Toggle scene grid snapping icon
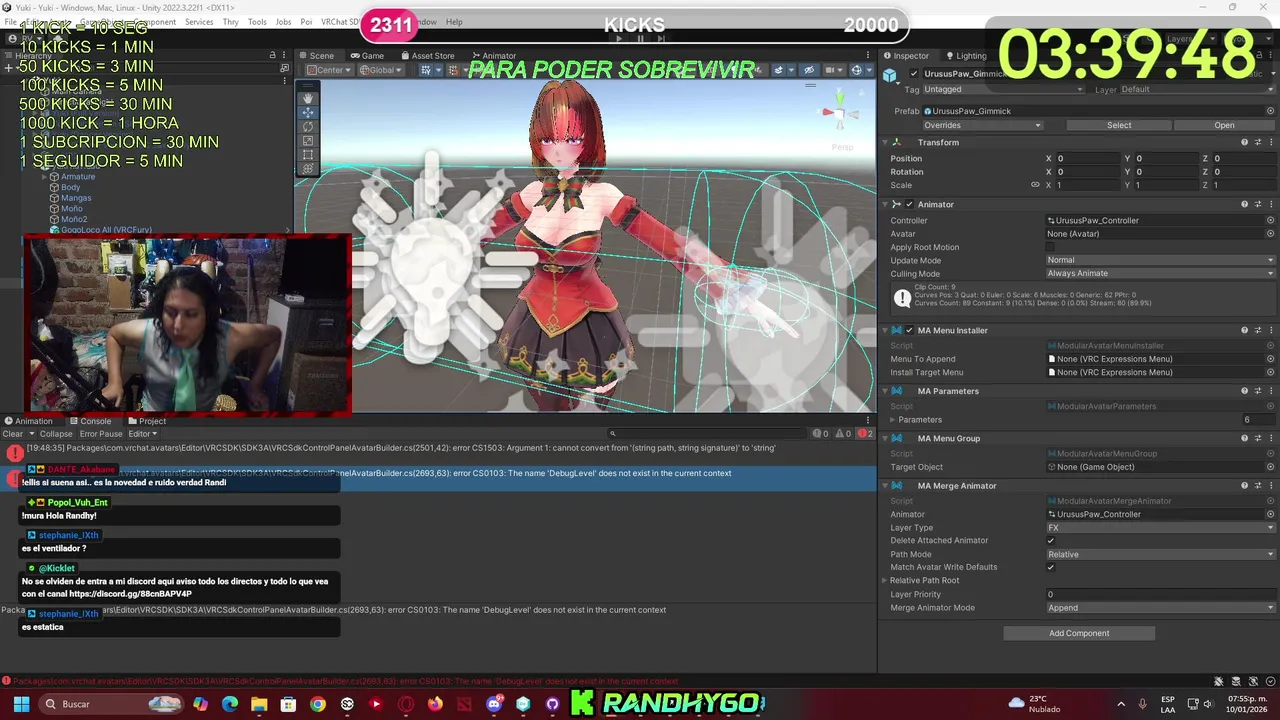 (427, 70)
